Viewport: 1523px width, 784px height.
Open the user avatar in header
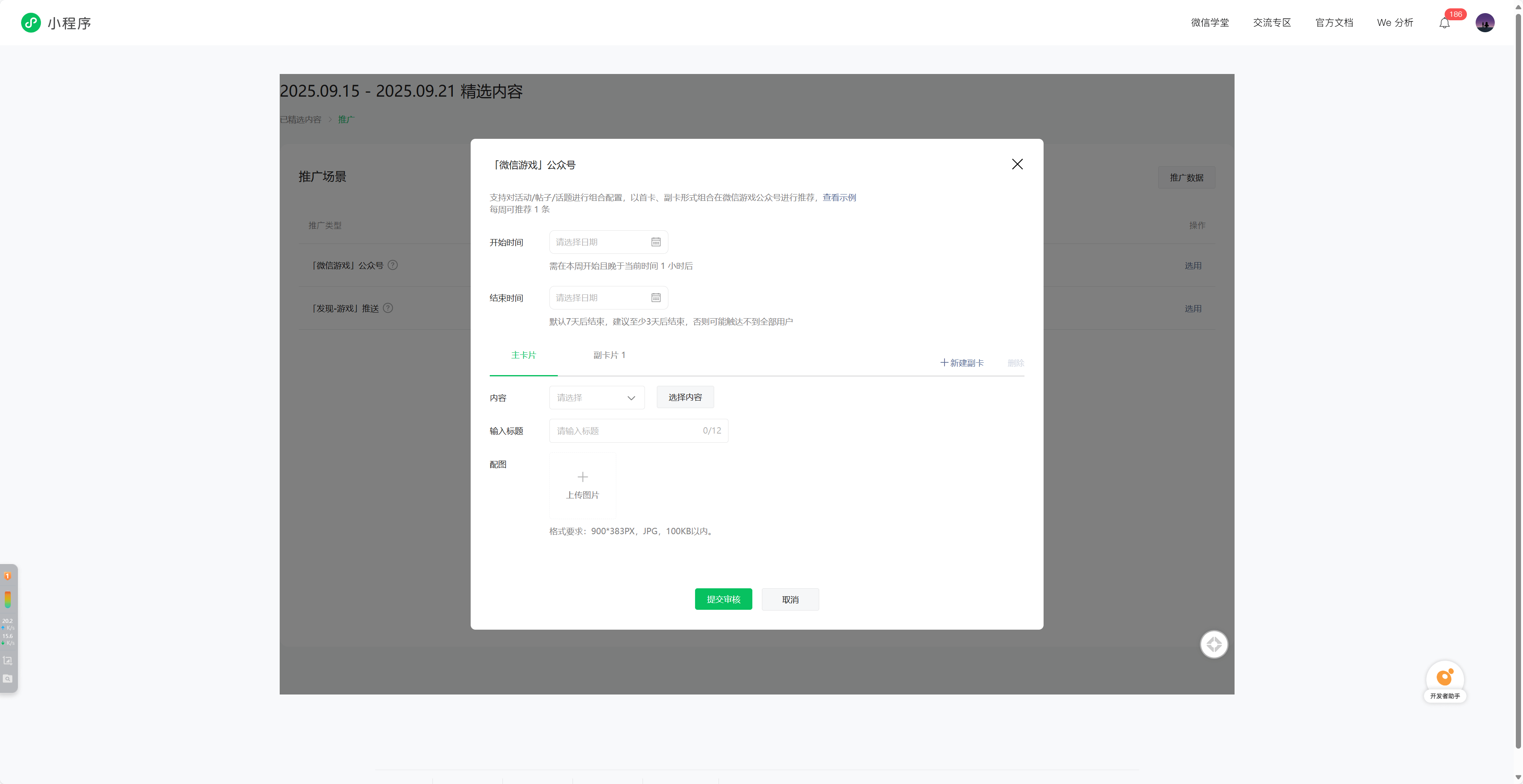[1484, 23]
